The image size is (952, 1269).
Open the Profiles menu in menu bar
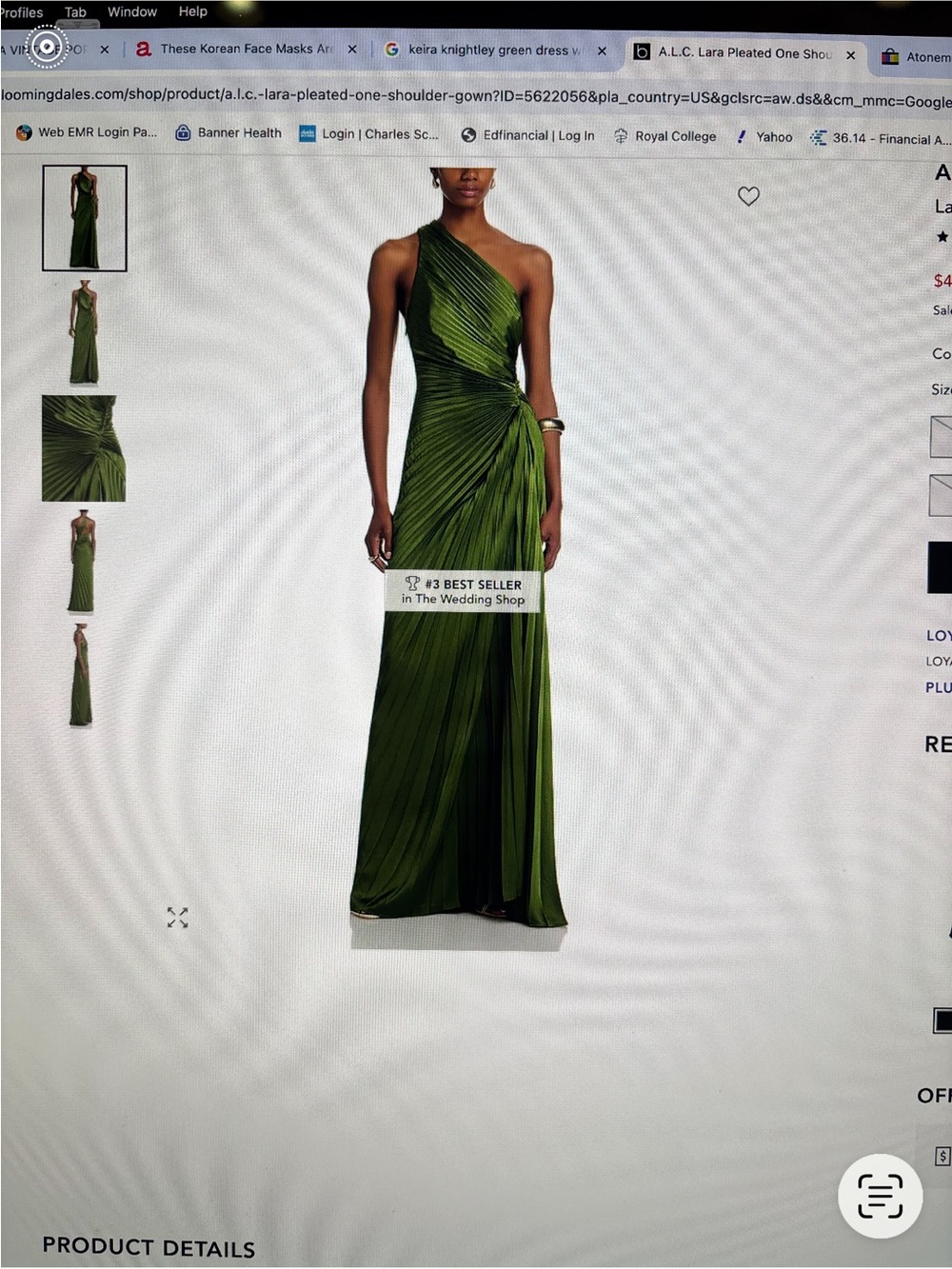click(22, 12)
